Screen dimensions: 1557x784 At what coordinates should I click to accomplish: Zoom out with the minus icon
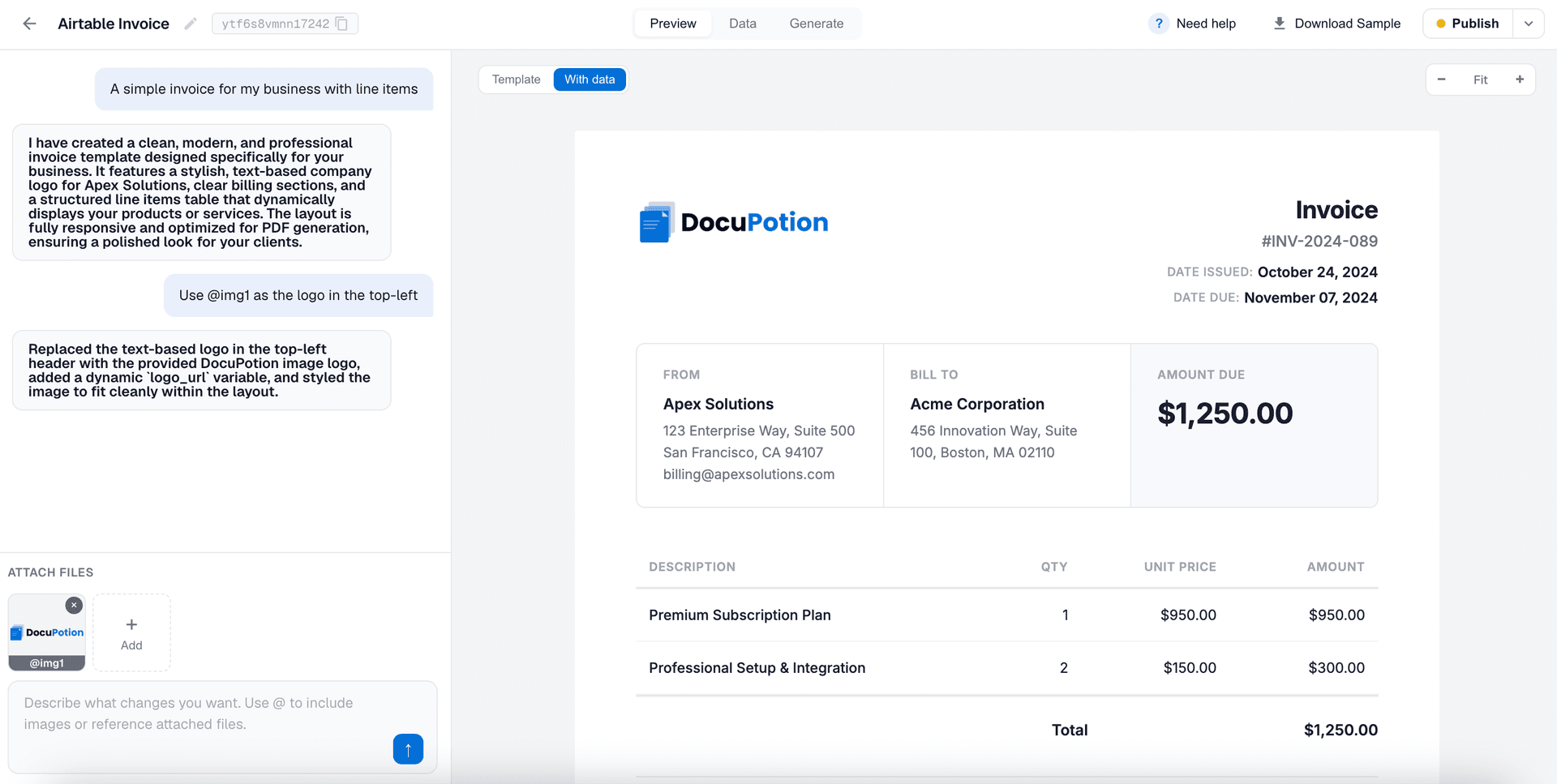[x=1441, y=79]
